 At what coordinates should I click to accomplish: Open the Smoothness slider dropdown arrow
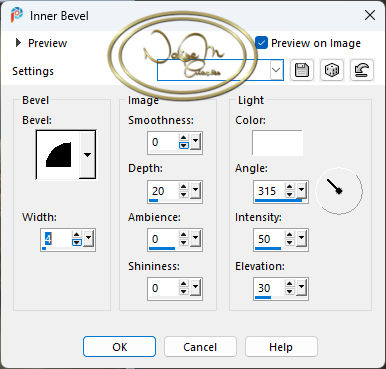pyautogui.click(x=195, y=141)
